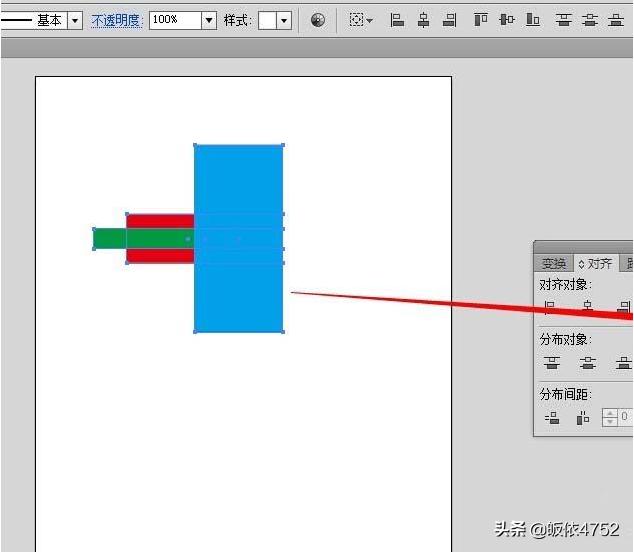This screenshot has width=634, height=552.
Task: Click vertical distribute space icon under 分布间距
Action: click(552, 417)
